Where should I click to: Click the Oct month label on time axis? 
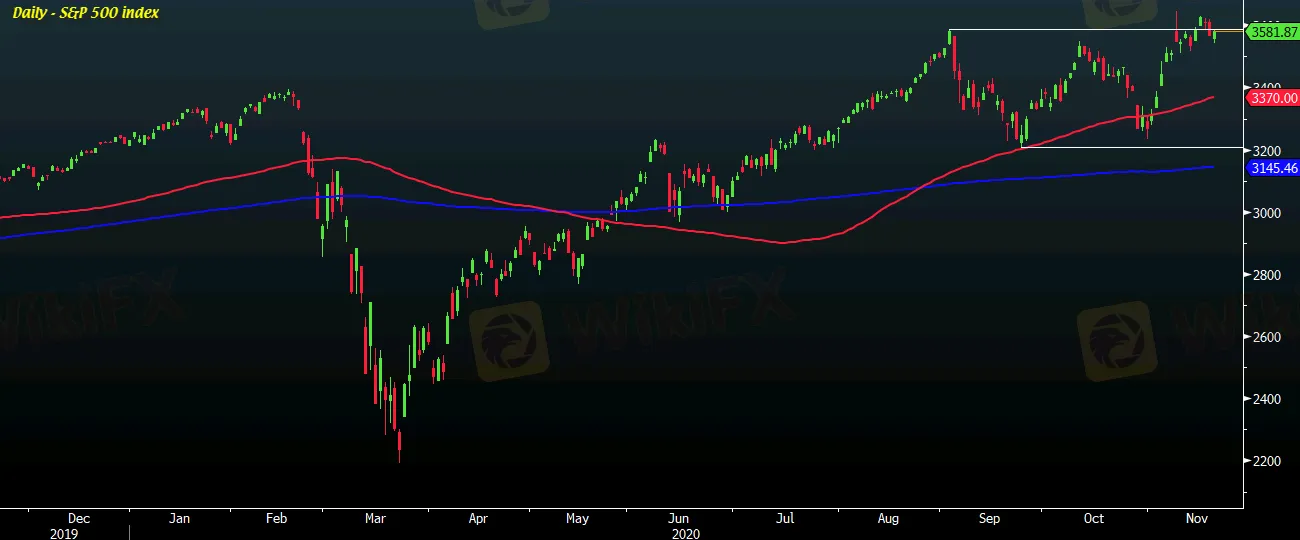[1094, 519]
